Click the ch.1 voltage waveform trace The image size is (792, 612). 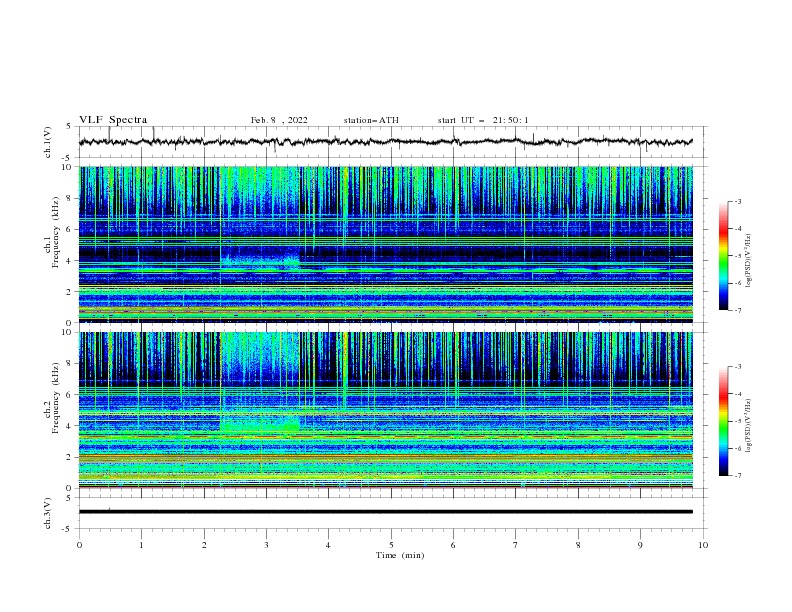click(x=385, y=142)
